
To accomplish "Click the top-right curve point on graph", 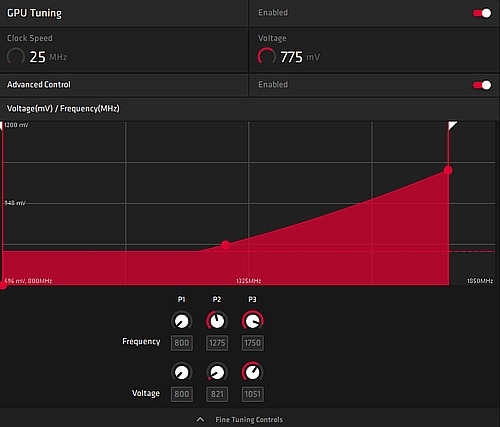I will tap(448, 170).
